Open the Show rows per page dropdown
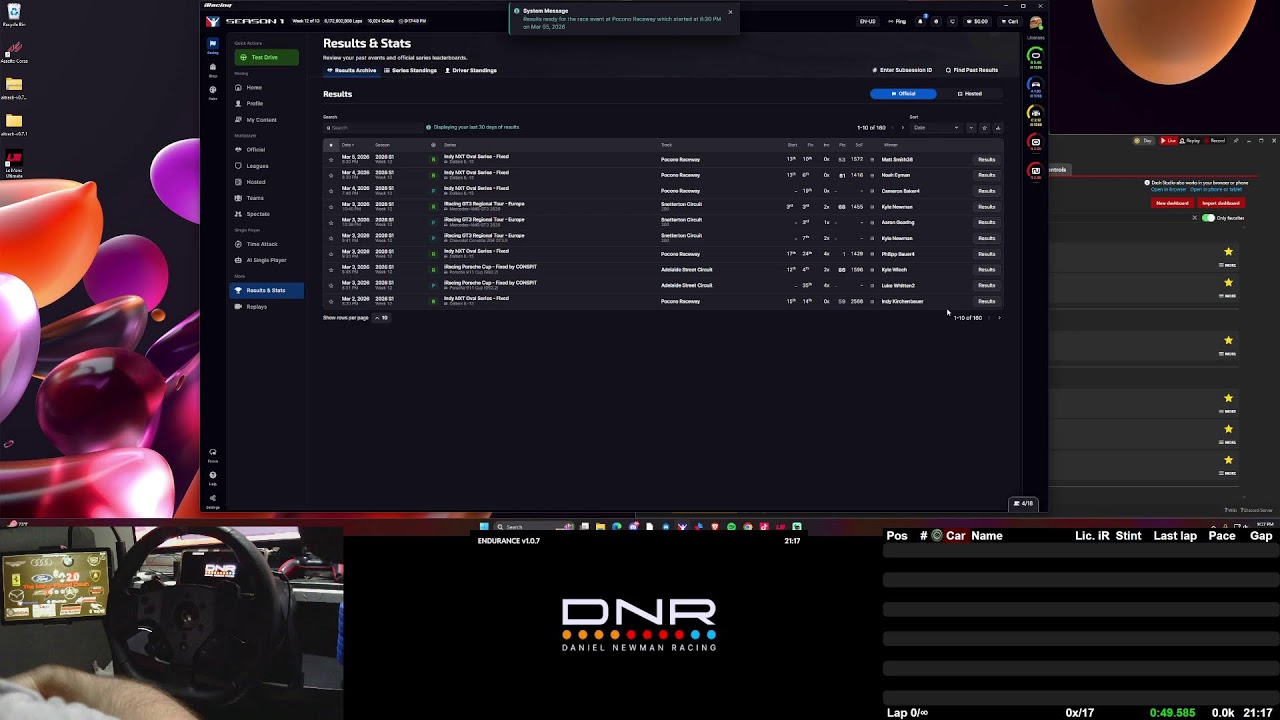 tap(381, 317)
